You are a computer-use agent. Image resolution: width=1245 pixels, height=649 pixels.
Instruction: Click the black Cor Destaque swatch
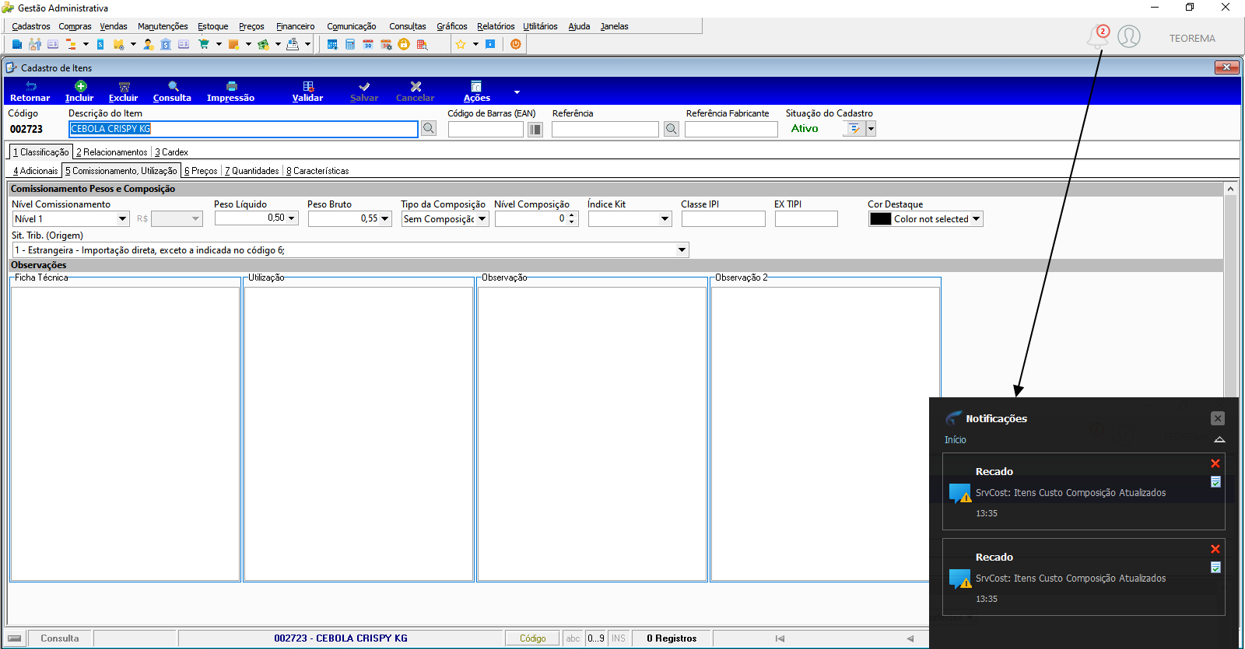click(880, 219)
